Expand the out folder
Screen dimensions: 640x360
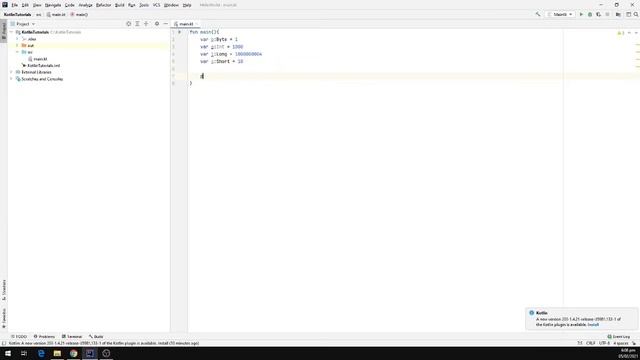coord(18,45)
